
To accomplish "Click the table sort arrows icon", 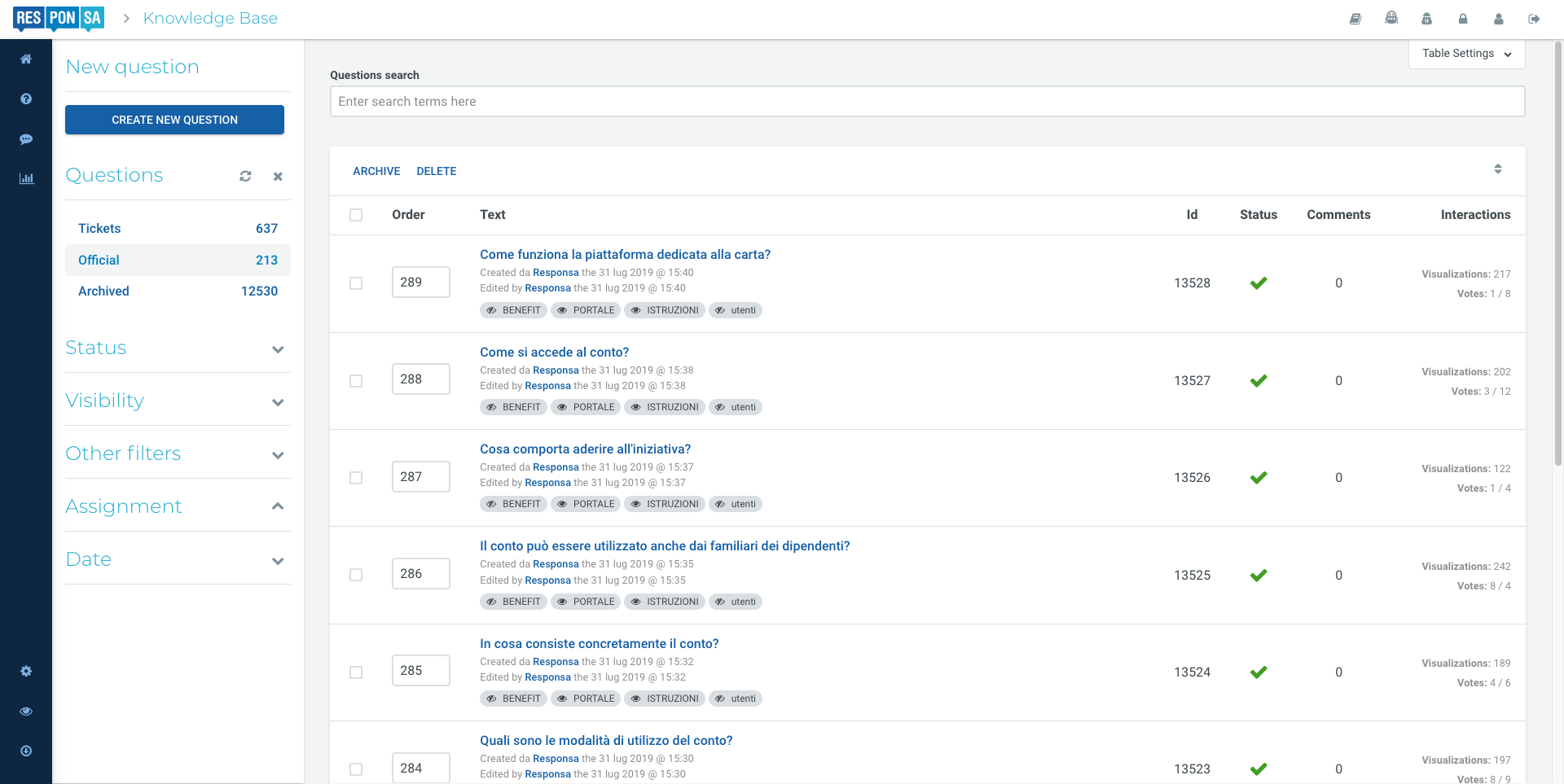I will 1498,169.
